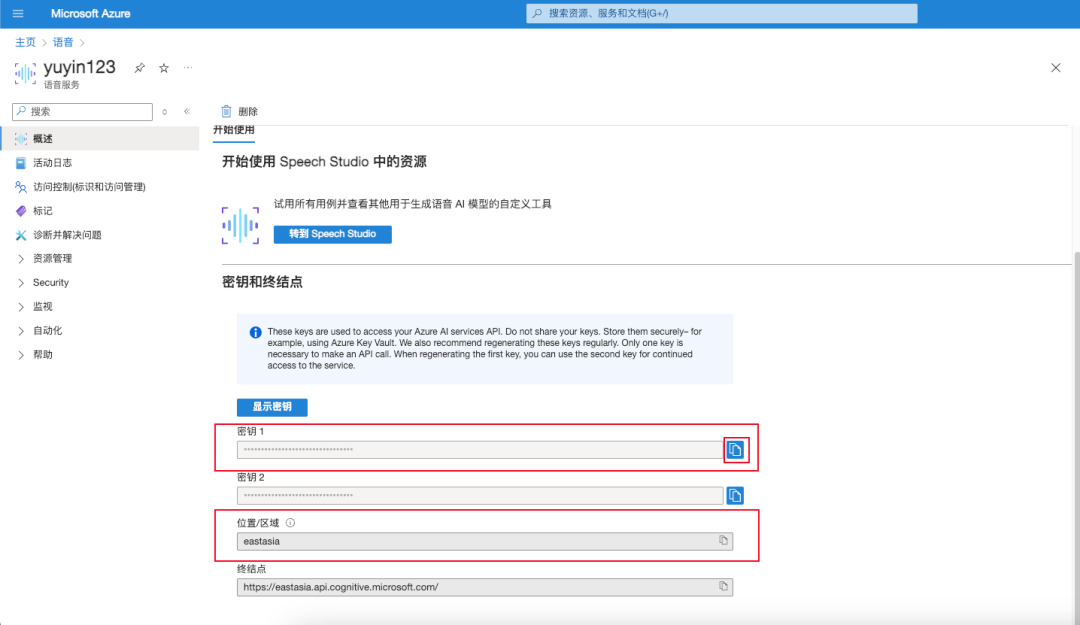Copy 密钥 2 to clipboard
The height and width of the screenshot is (625, 1080).
point(735,495)
